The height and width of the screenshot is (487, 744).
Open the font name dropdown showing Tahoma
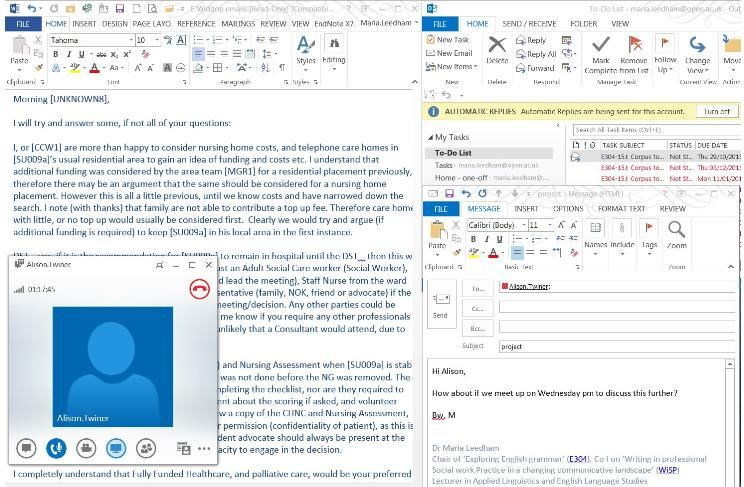pos(131,40)
